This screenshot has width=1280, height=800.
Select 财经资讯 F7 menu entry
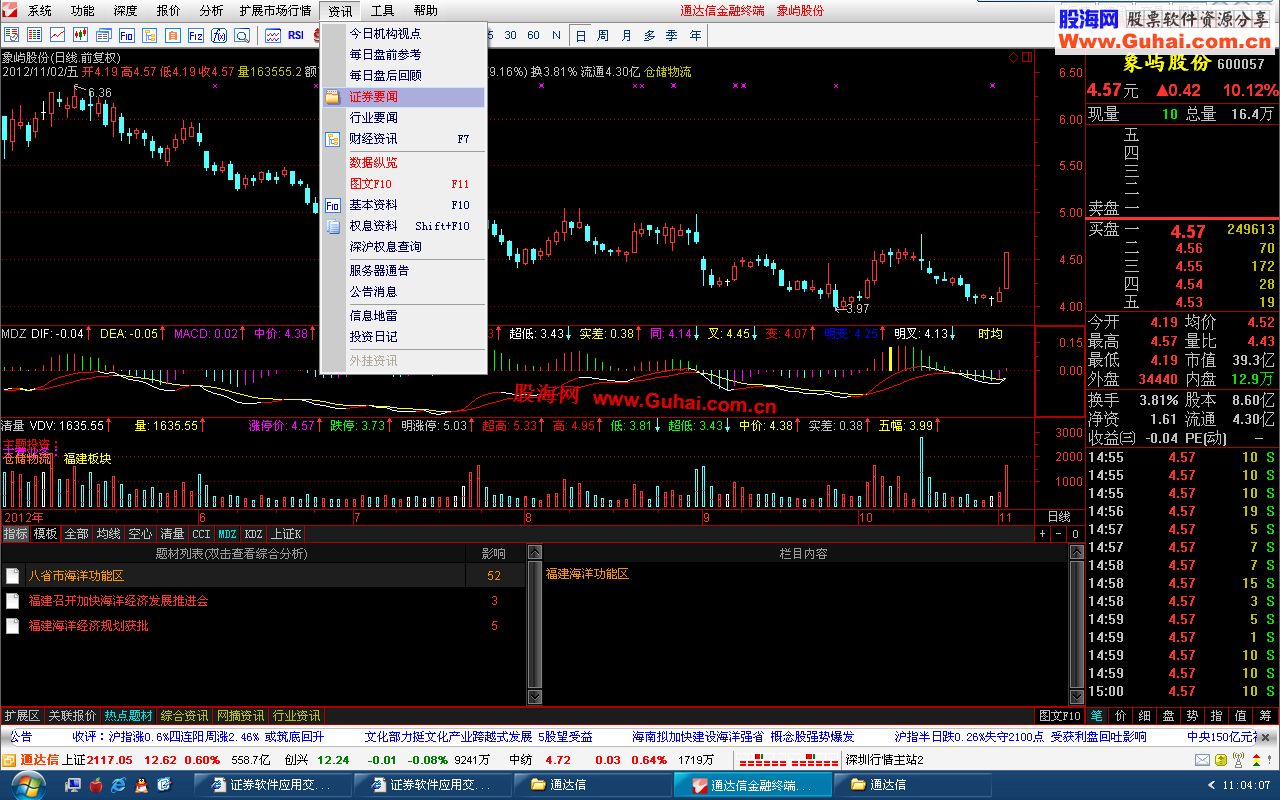point(403,139)
